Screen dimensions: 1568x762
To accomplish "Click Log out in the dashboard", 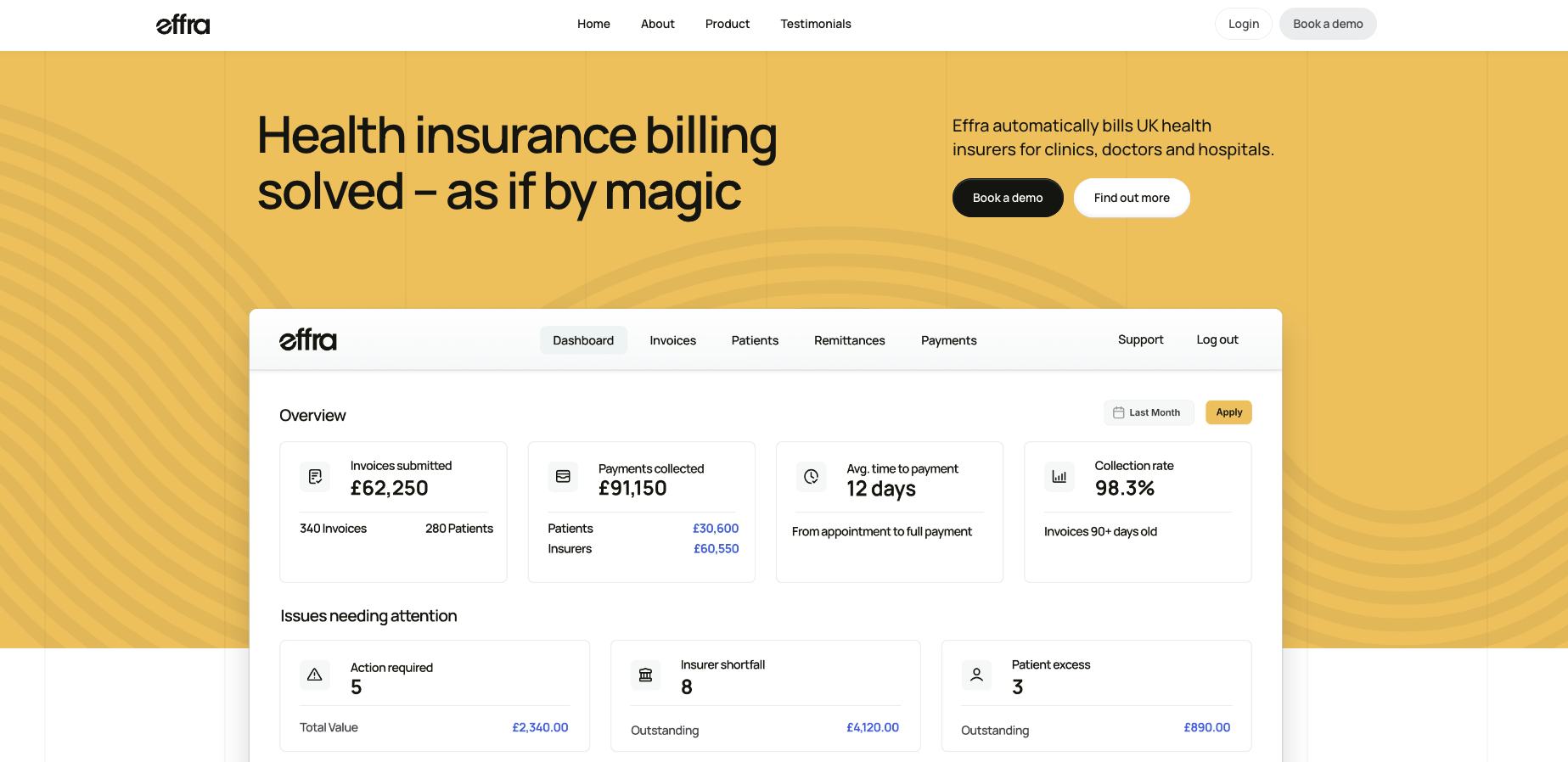I will pyautogui.click(x=1217, y=339).
